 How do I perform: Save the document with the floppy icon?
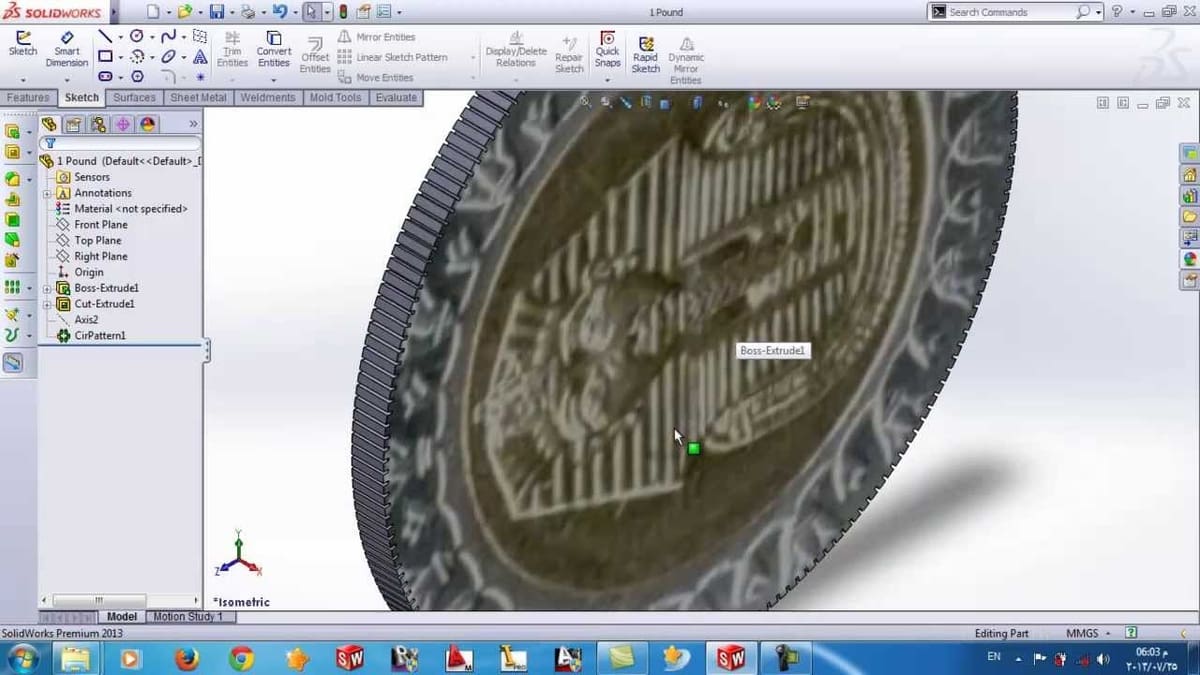216,12
